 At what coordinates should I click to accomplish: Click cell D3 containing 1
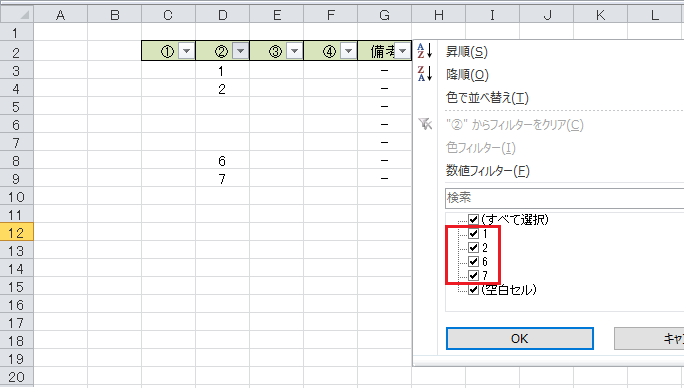coord(222,71)
